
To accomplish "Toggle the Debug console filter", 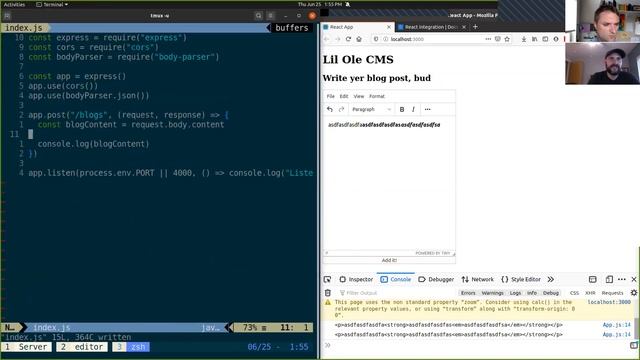I will tap(551, 293).
